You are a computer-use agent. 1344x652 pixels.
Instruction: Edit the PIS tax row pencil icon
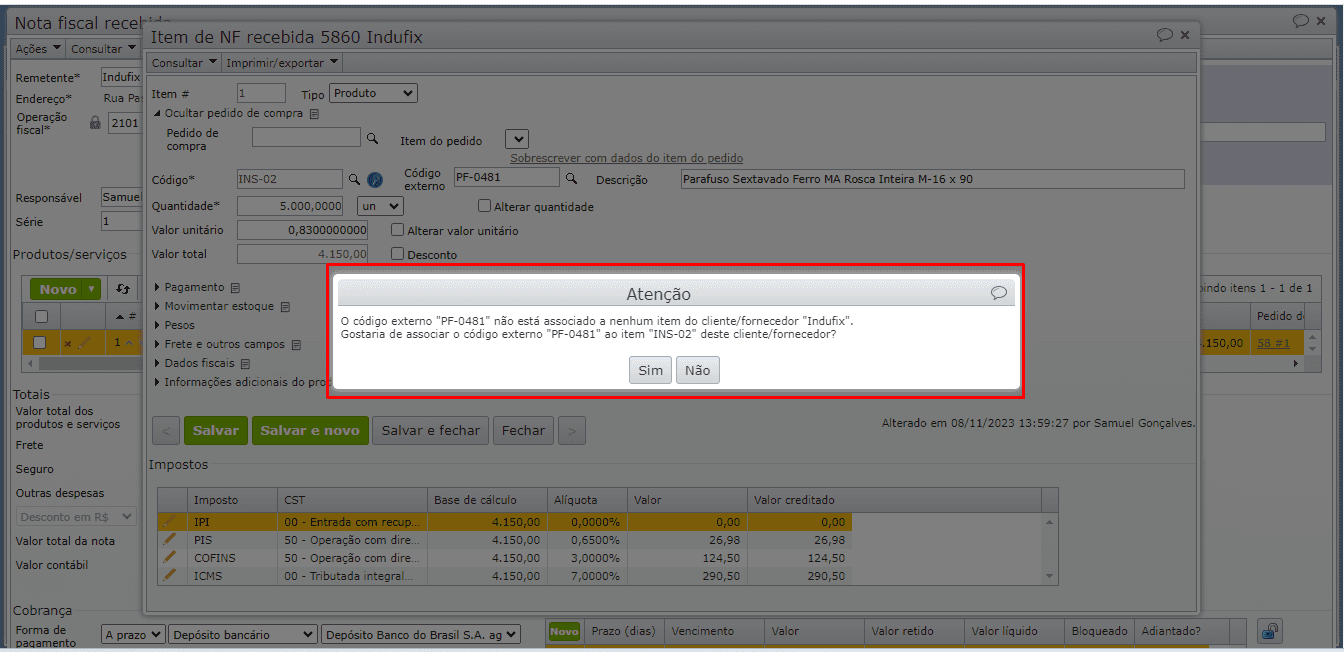click(x=170, y=539)
